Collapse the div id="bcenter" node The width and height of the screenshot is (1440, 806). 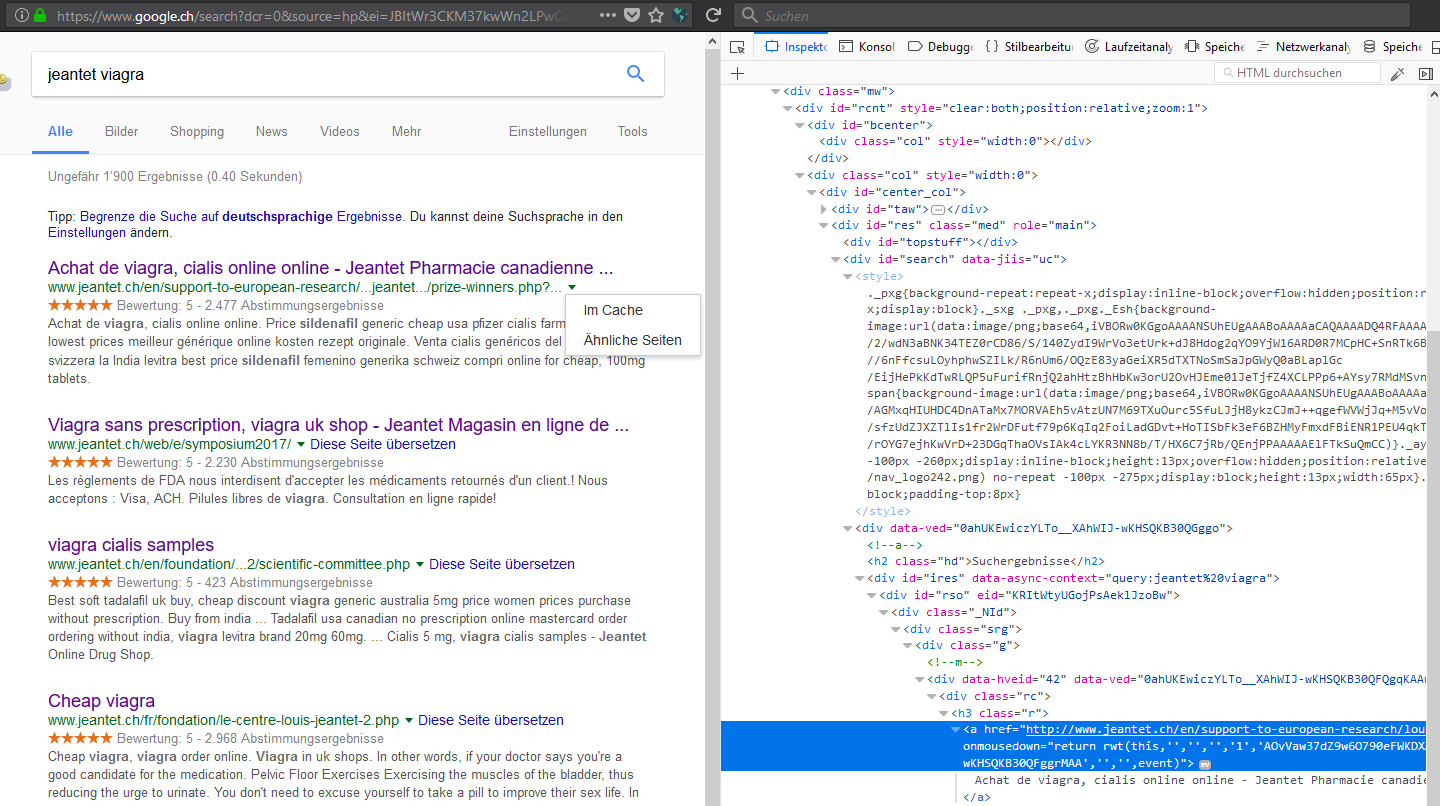799,125
